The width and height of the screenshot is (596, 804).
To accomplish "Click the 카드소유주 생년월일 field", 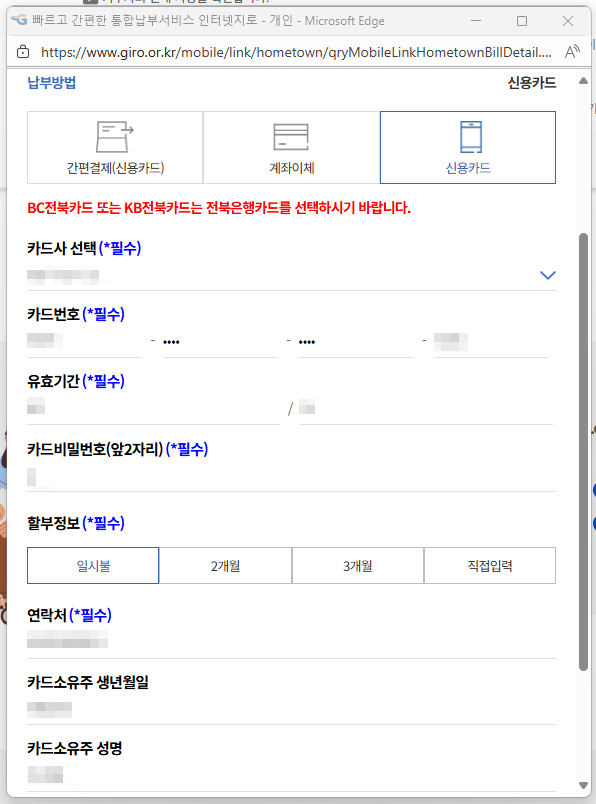I will (x=291, y=710).
